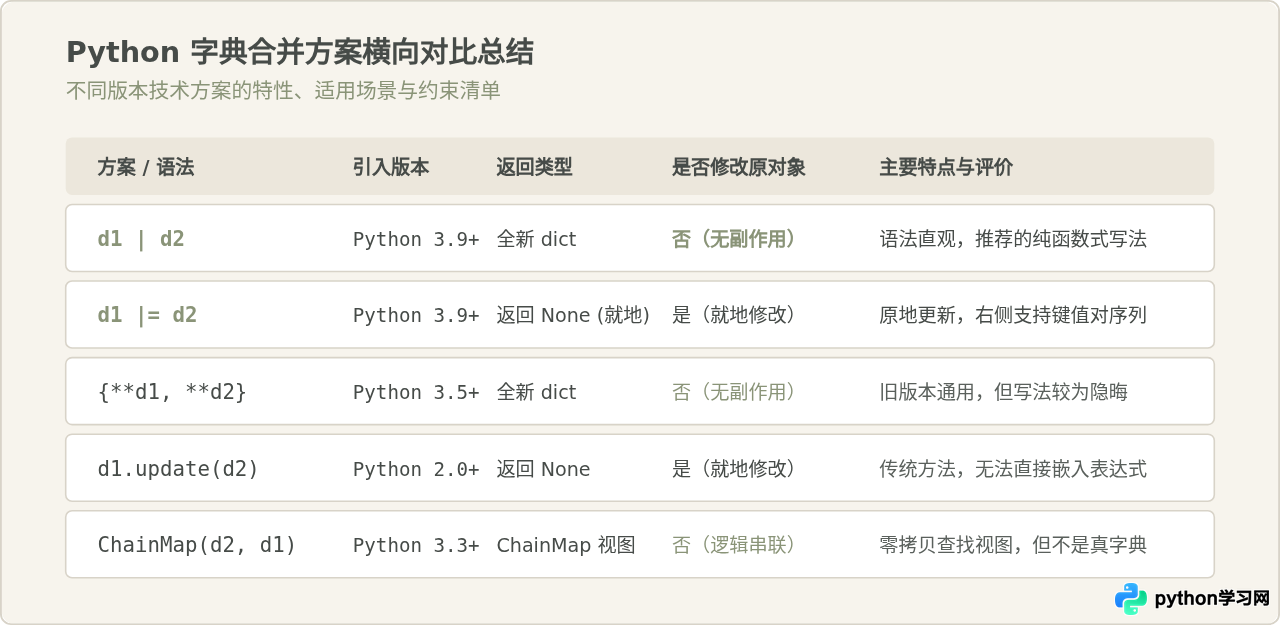
Task: Click '零拷贝查找视图，但不是真字典'
Action: coord(1013,545)
